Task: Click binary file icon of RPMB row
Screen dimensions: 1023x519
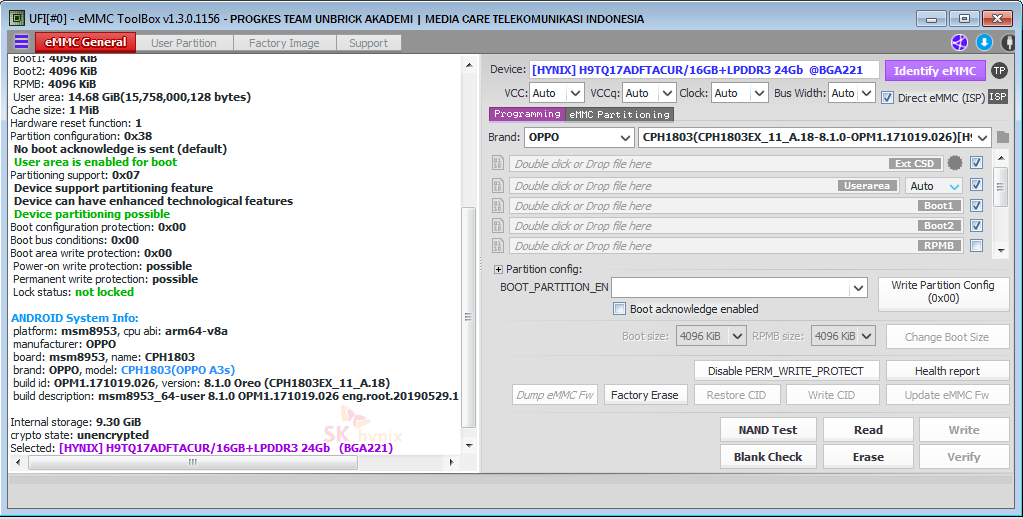Action: (x=498, y=246)
